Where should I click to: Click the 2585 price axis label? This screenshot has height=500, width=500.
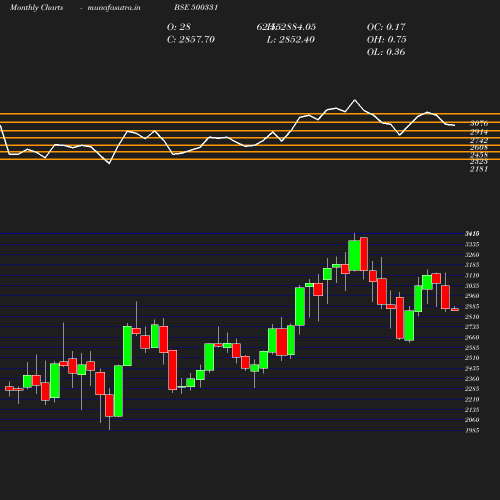[x=472, y=348]
